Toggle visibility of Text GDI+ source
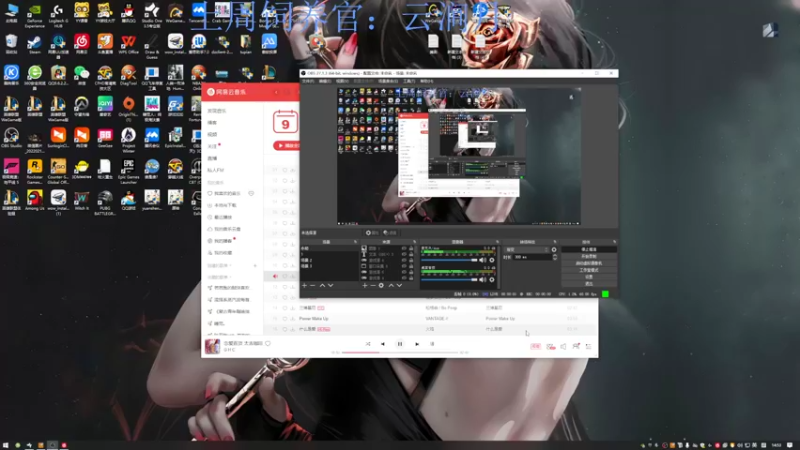 click(404, 254)
